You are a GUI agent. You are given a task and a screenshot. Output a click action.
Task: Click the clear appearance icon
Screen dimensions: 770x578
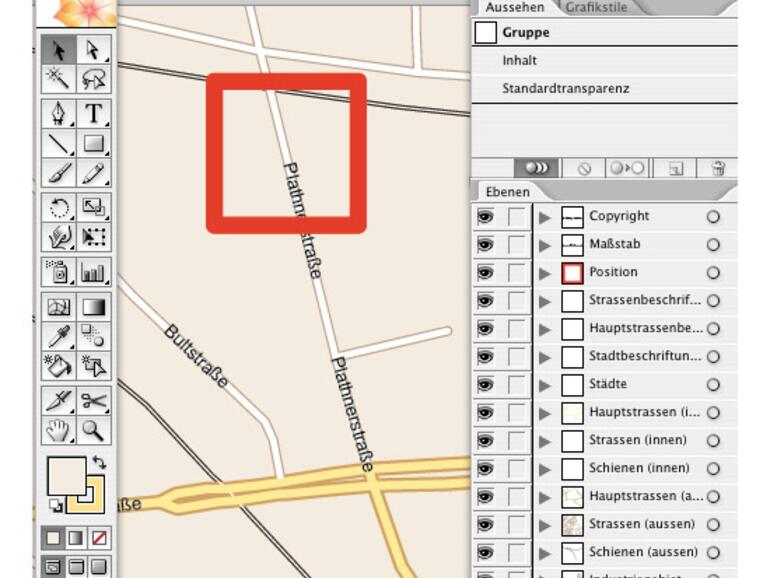tap(584, 168)
